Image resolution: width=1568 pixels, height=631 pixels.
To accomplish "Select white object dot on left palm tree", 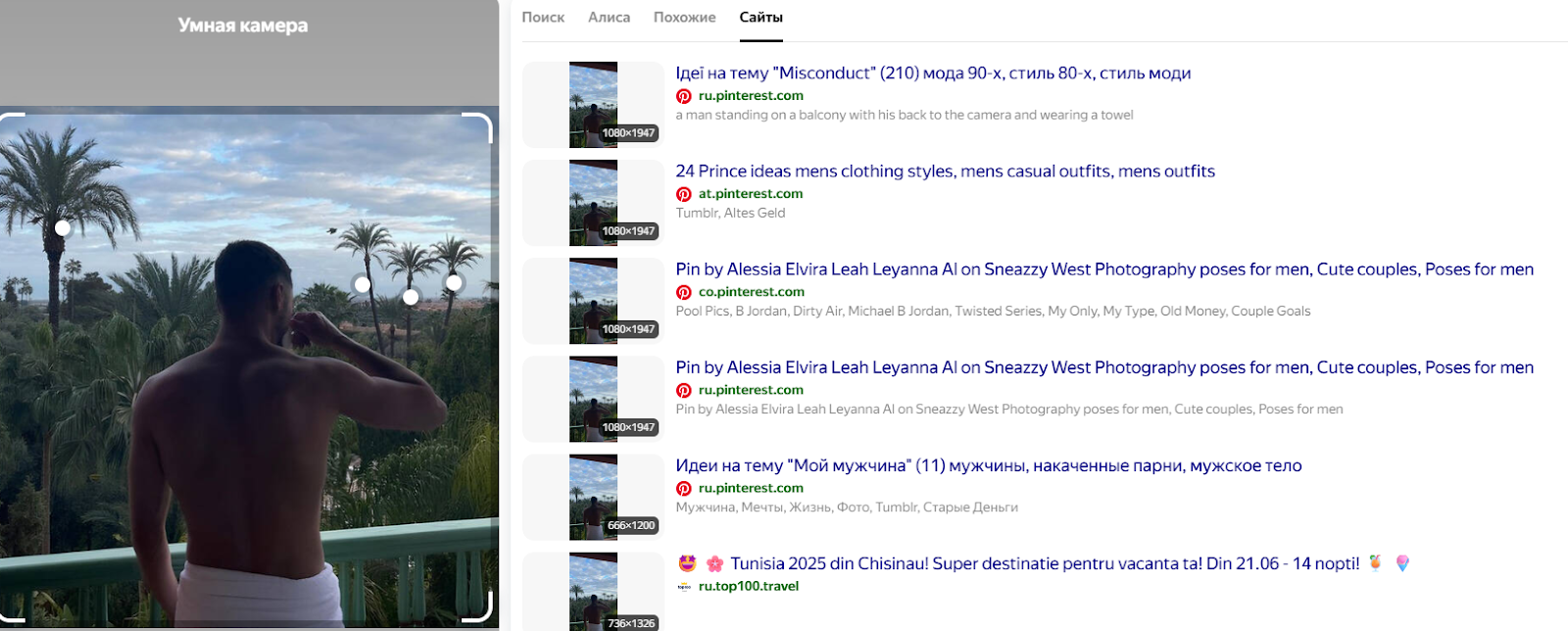I will coord(63,228).
